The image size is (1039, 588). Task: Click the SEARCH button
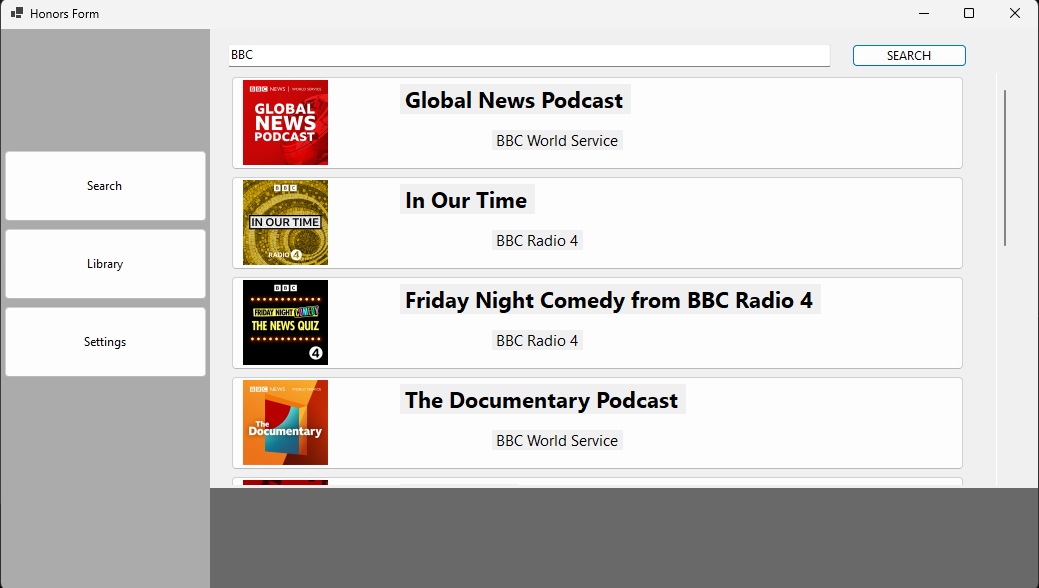coord(909,56)
